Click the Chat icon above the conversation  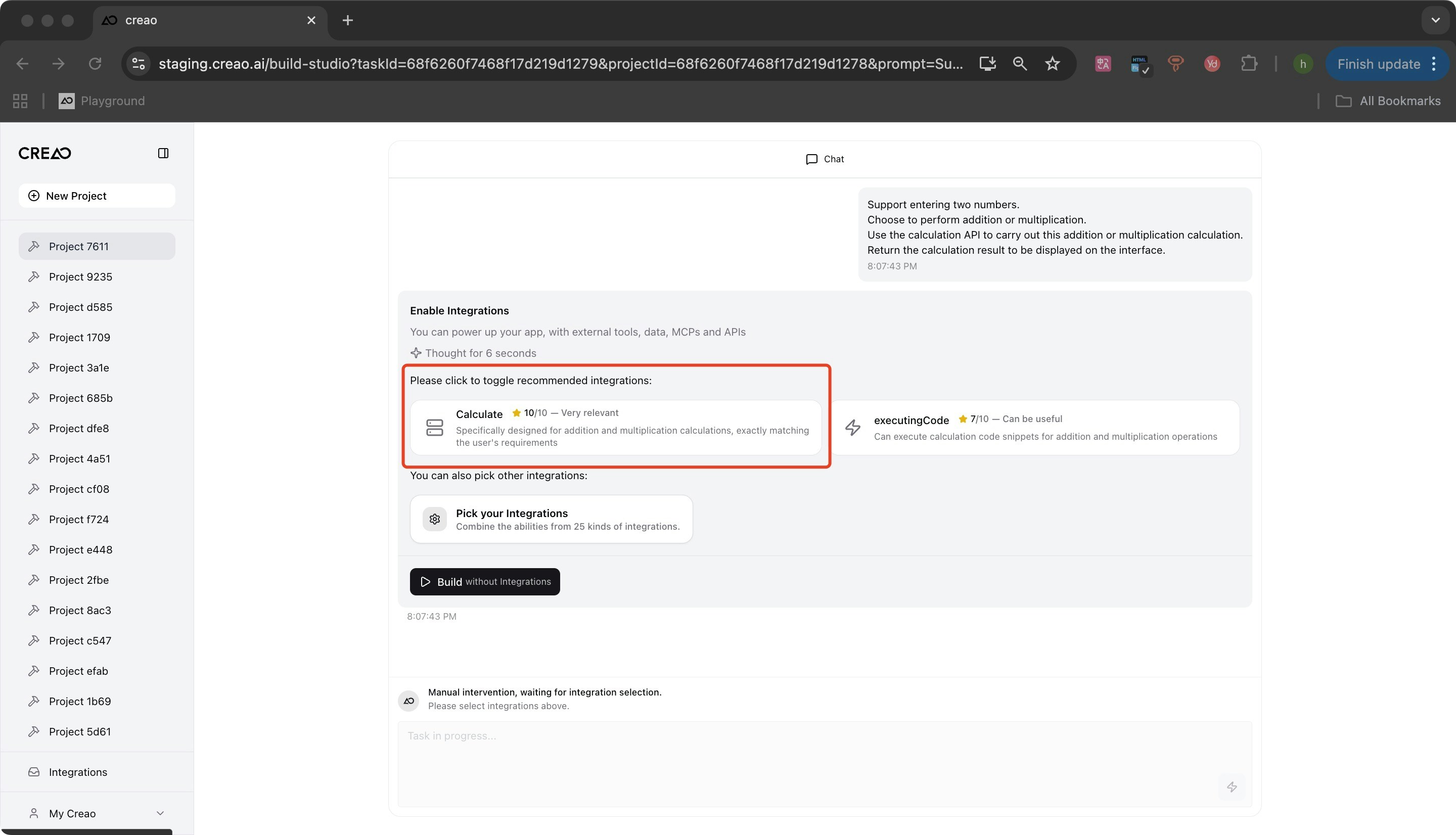(811, 159)
